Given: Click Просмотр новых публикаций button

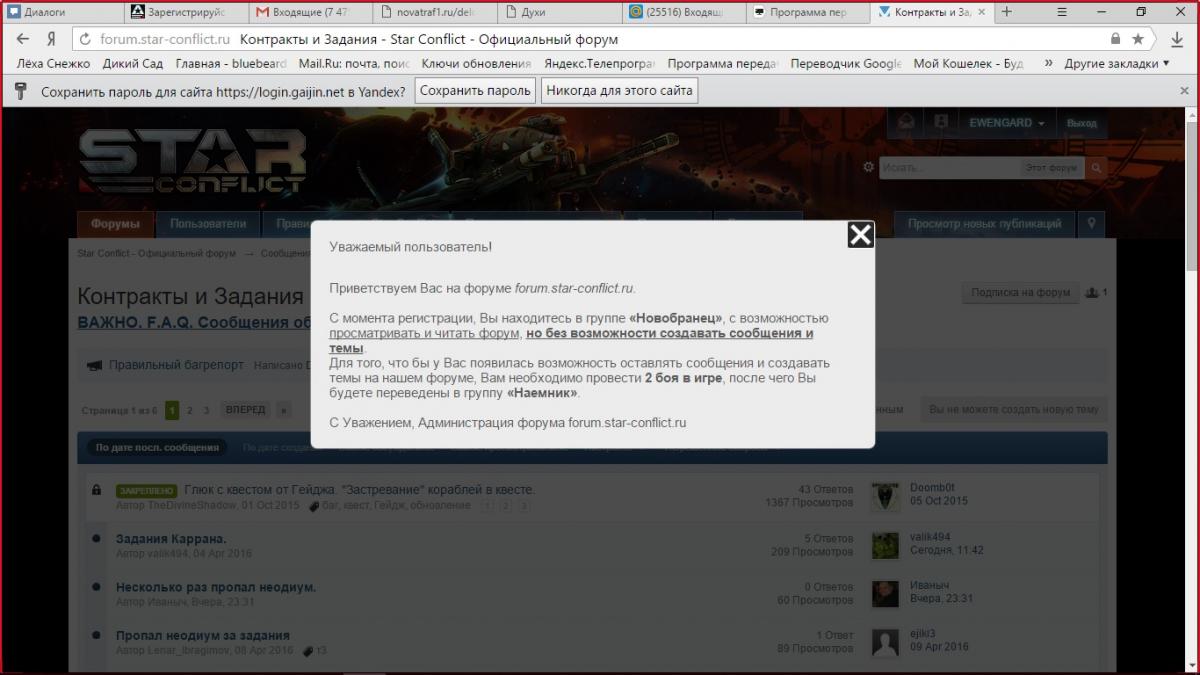Looking at the screenshot, I should 985,224.
